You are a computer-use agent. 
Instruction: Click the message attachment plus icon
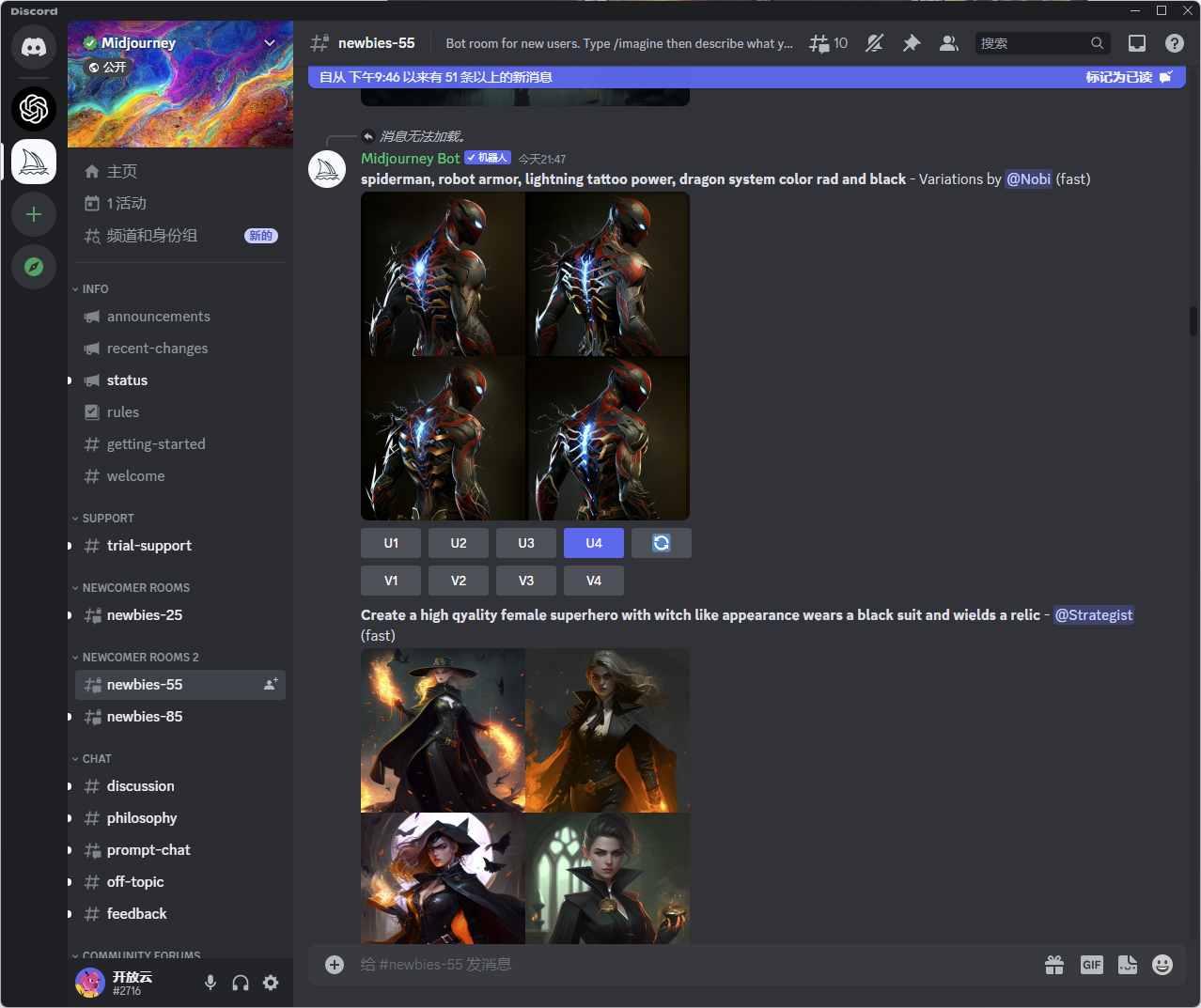coord(335,965)
